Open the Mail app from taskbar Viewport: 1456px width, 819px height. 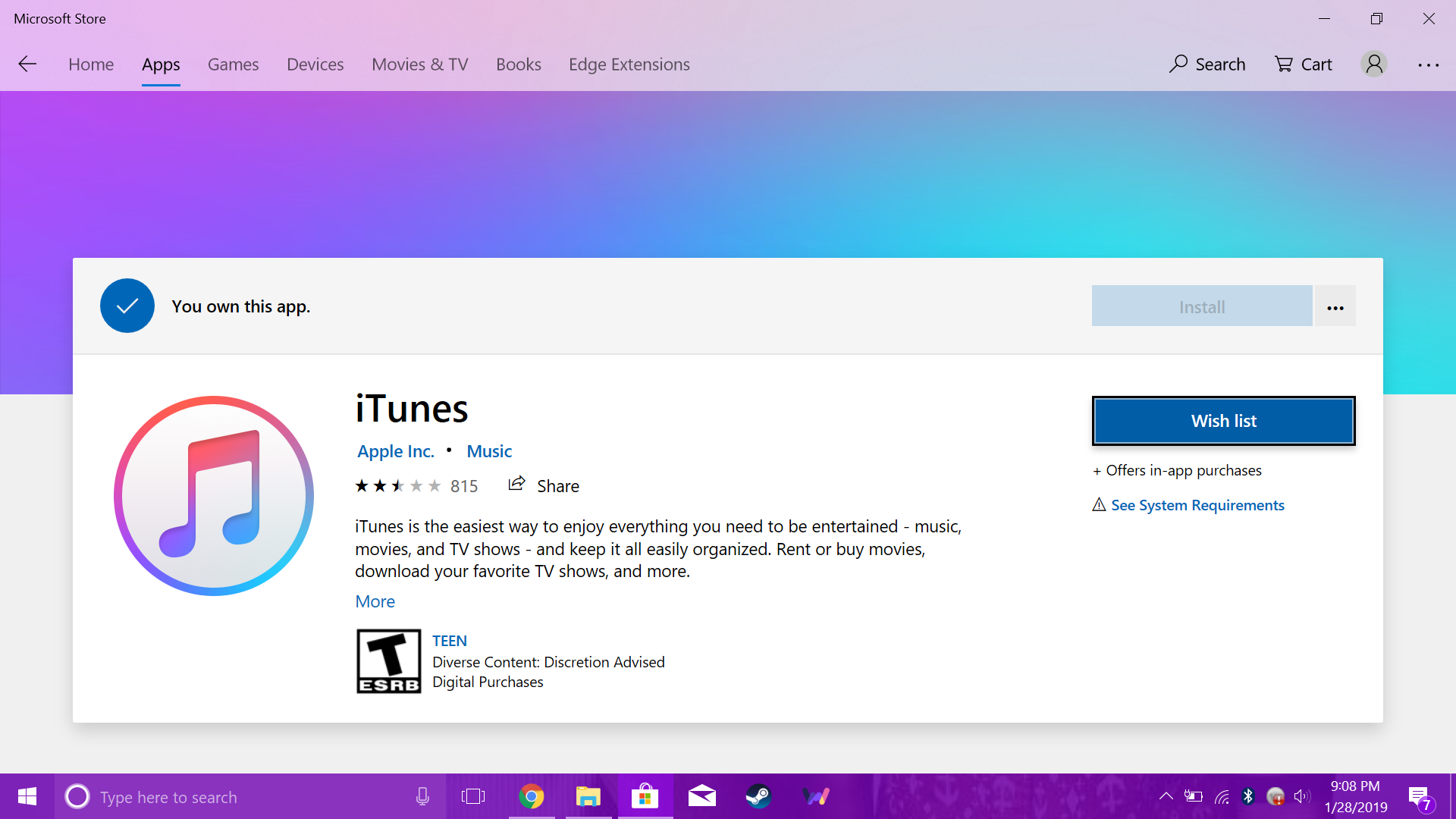point(701,796)
